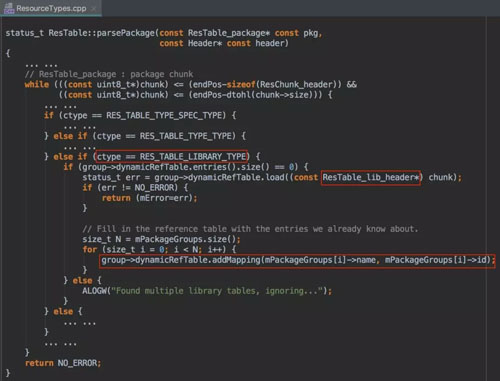Viewport: 500px width, 381px height.
Task: Click the comment starting '// Fill in the reference table'
Action: 250,229
